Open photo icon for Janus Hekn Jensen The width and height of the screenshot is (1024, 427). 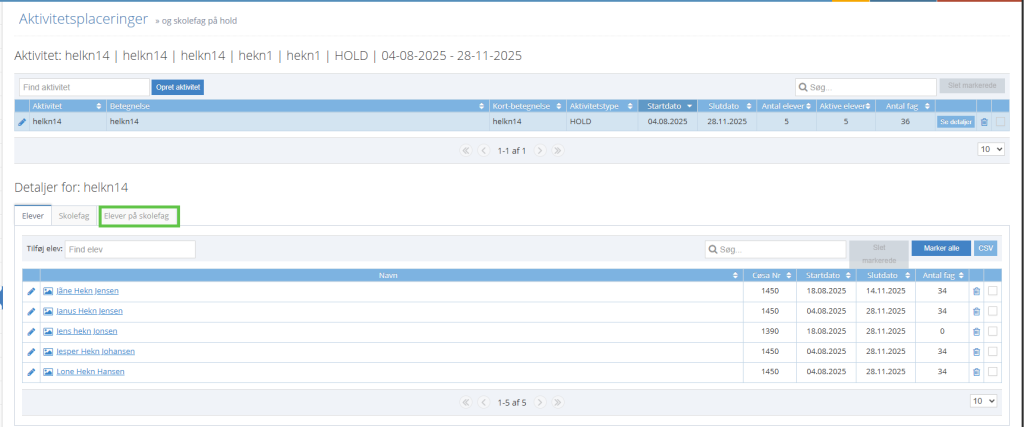(x=47, y=311)
